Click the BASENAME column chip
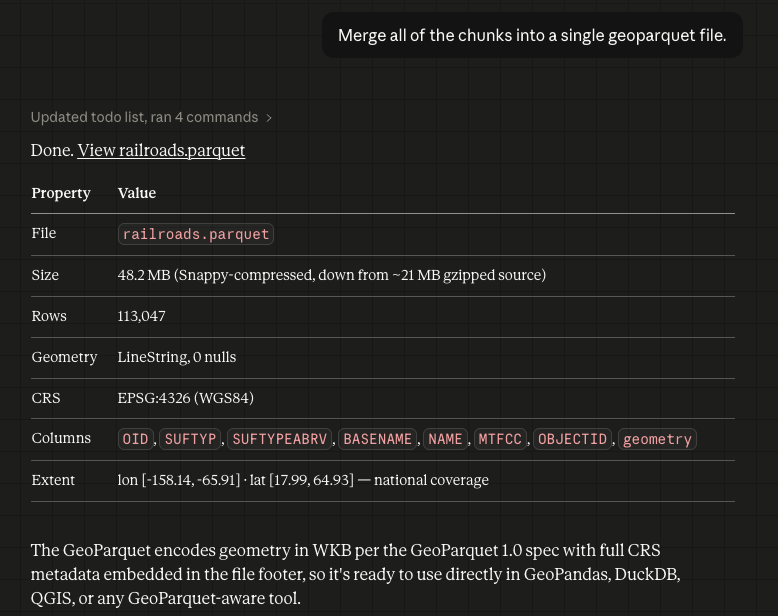Image resolution: width=778 pixels, height=616 pixels. point(377,439)
